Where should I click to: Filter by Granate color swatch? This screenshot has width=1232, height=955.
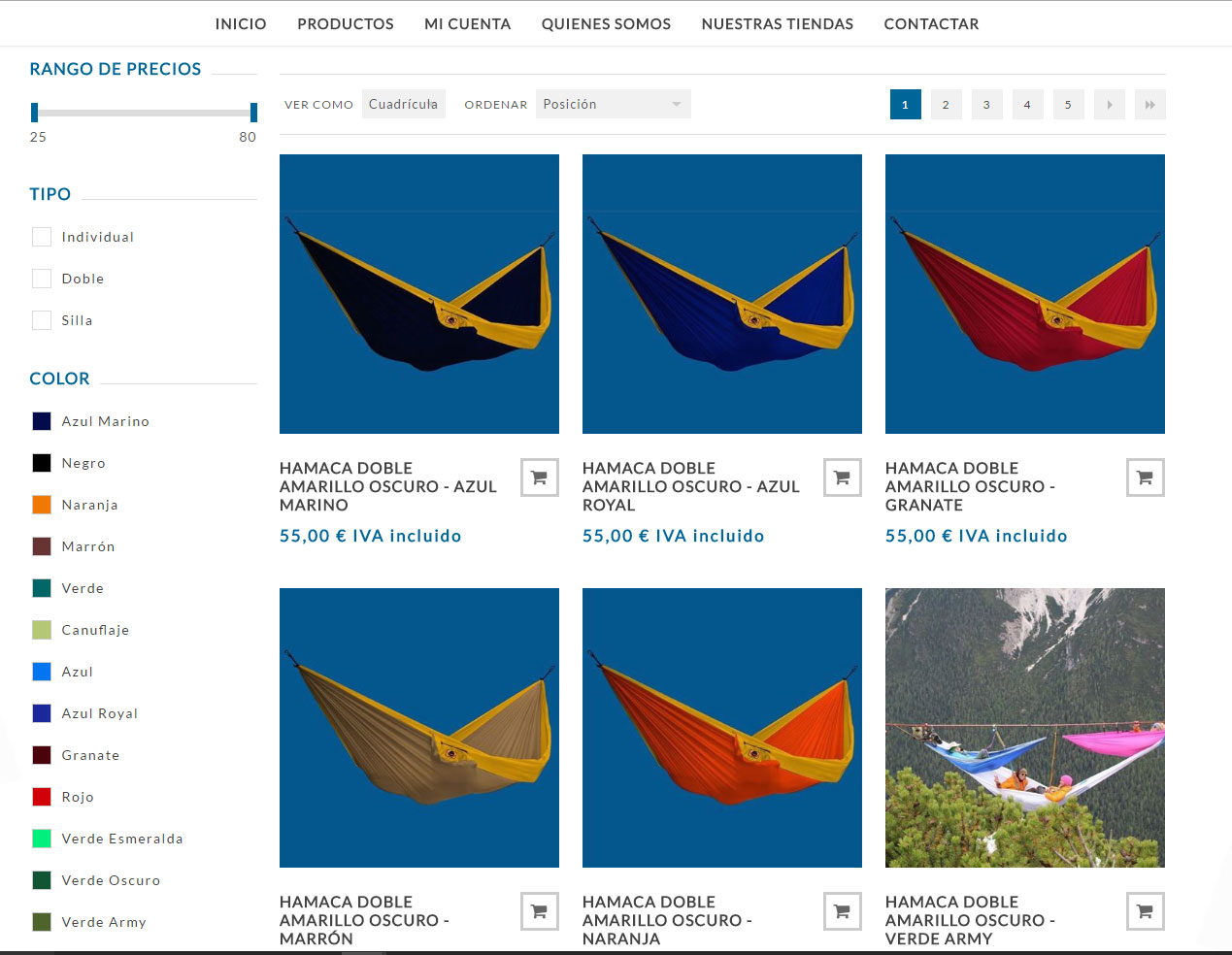point(42,755)
